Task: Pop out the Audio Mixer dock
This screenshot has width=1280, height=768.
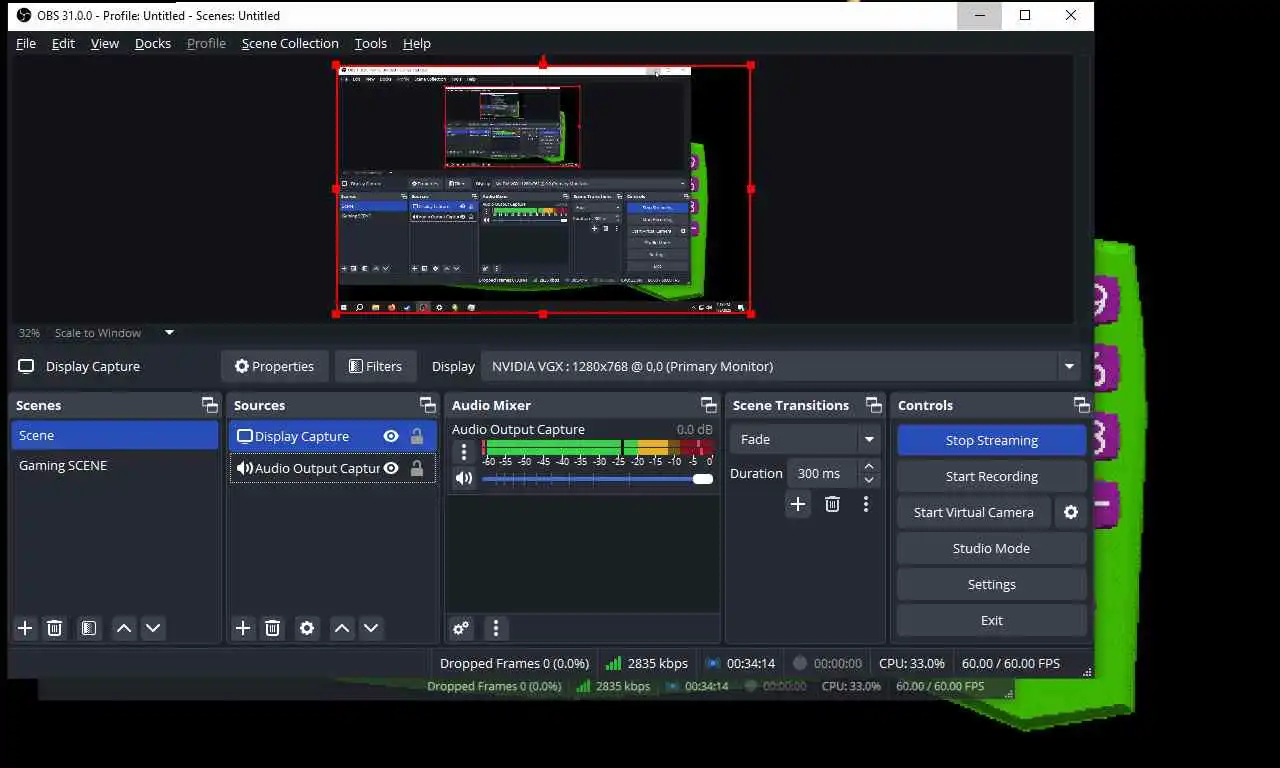Action: [709, 405]
